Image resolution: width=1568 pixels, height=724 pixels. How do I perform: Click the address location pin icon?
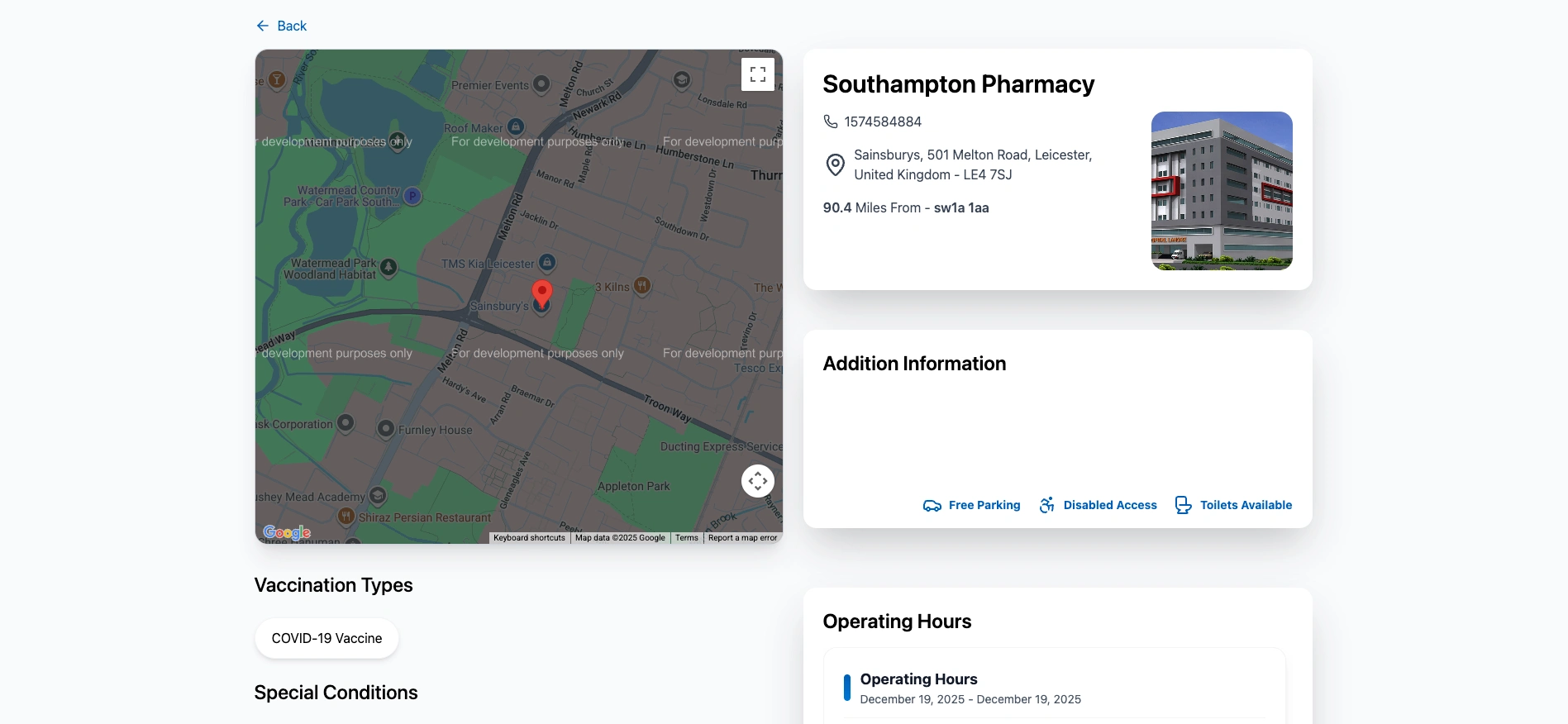pyautogui.click(x=836, y=164)
